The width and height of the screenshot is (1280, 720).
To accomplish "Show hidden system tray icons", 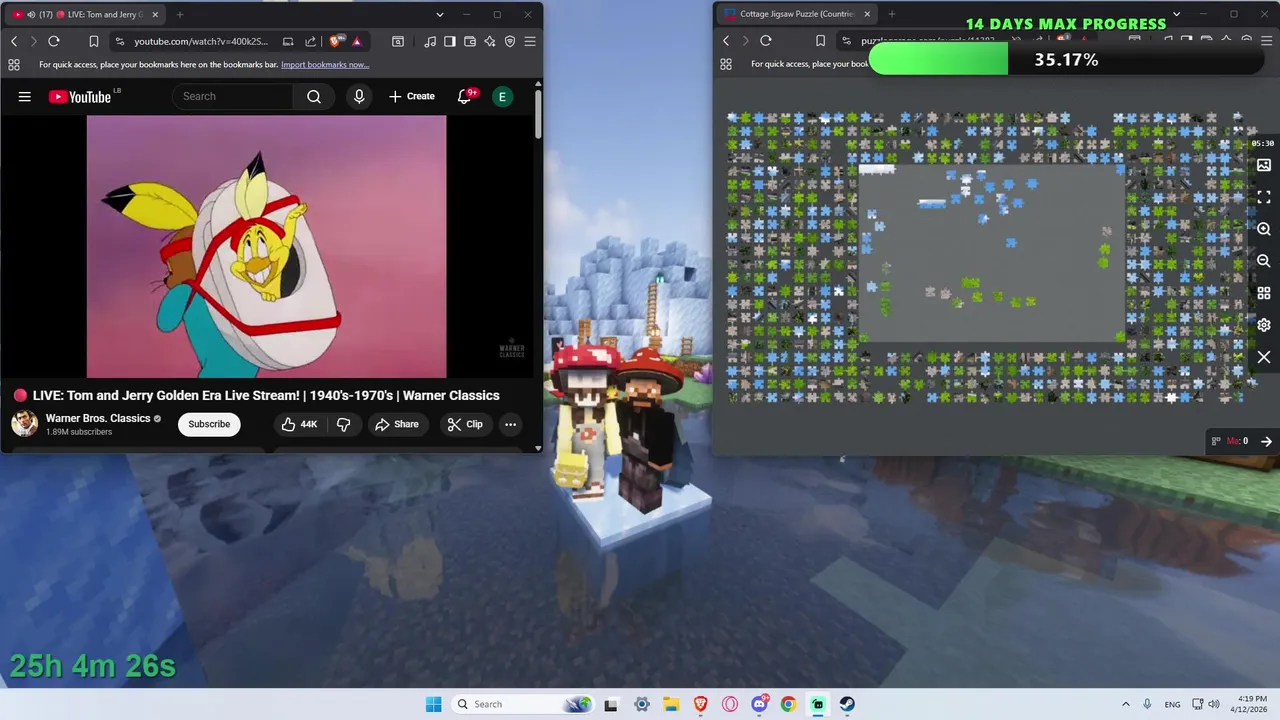I will point(1126,704).
